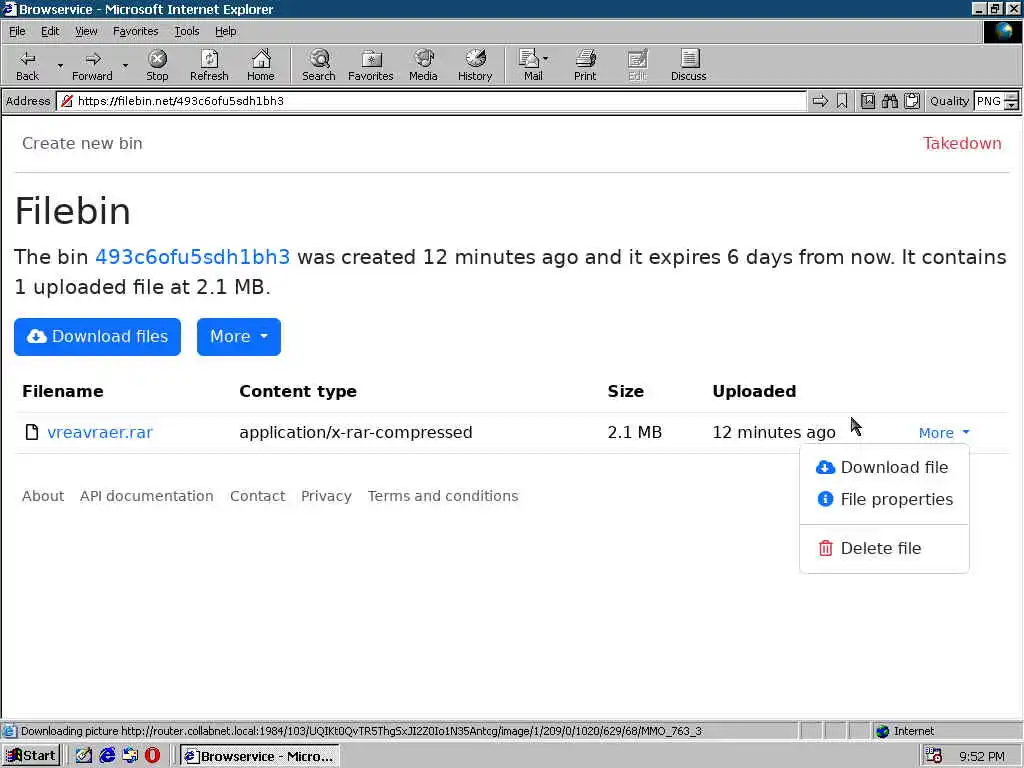Click inside the Address URL field
The width and height of the screenshot is (1024, 768).
tap(431, 101)
